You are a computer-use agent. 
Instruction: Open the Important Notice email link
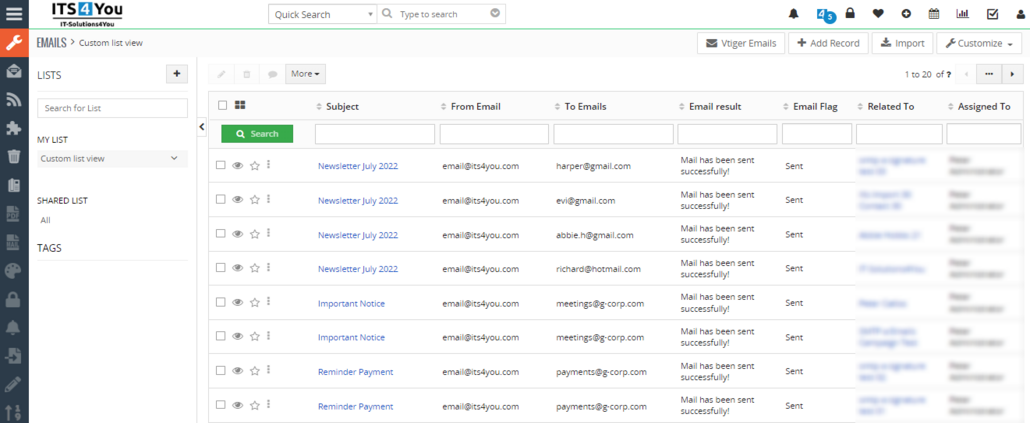351,303
